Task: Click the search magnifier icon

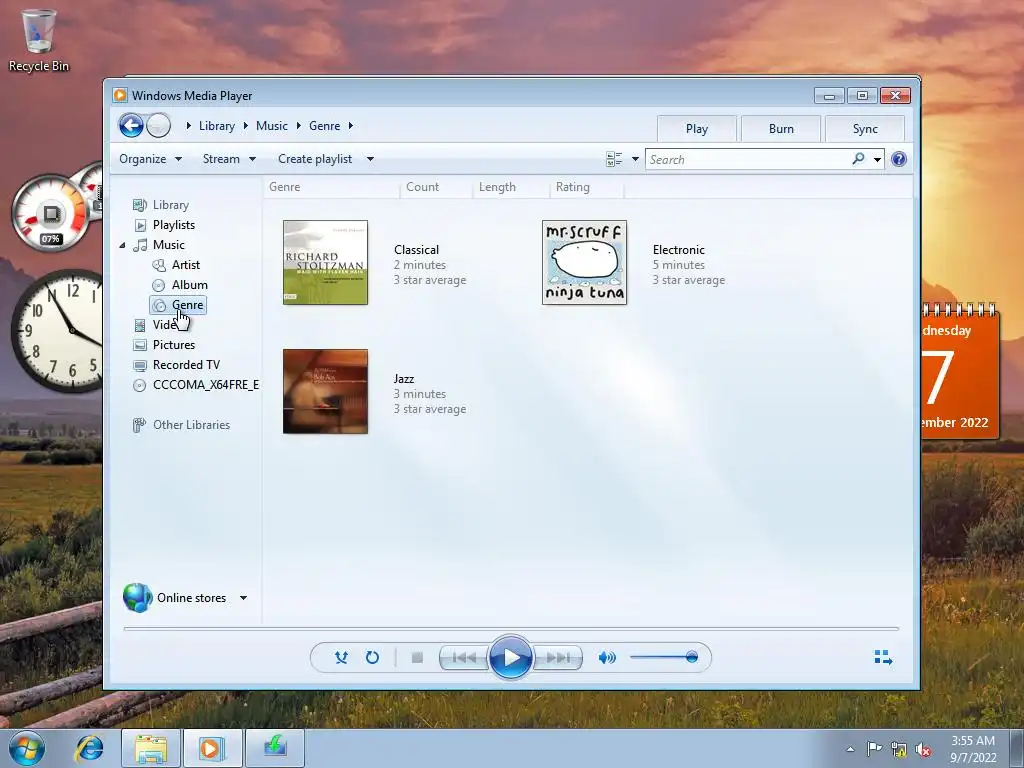Action: tap(858, 159)
